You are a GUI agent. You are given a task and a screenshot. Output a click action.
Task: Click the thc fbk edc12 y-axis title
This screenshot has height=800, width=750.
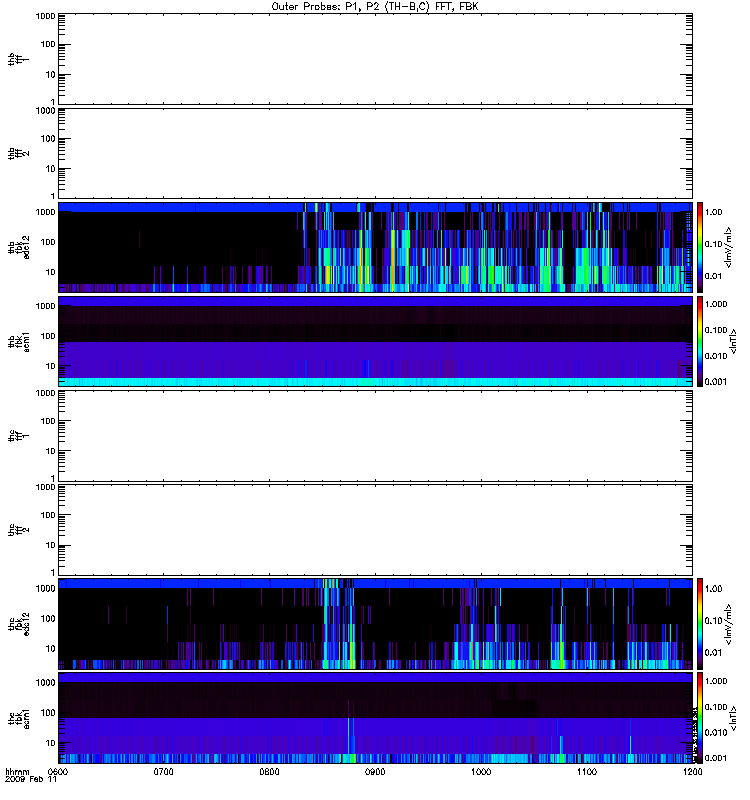pos(18,623)
